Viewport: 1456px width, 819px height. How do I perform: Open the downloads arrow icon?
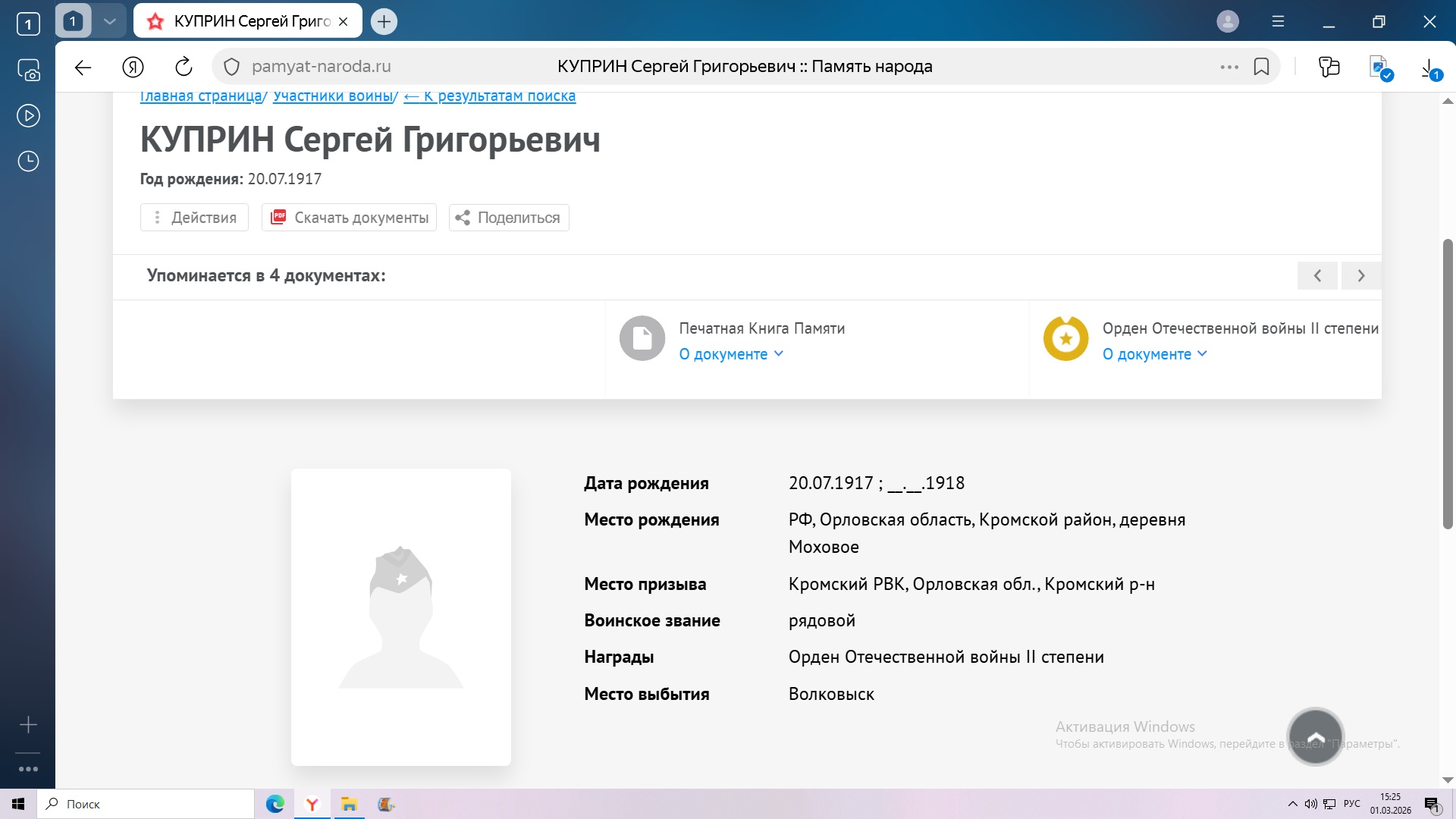[1429, 68]
